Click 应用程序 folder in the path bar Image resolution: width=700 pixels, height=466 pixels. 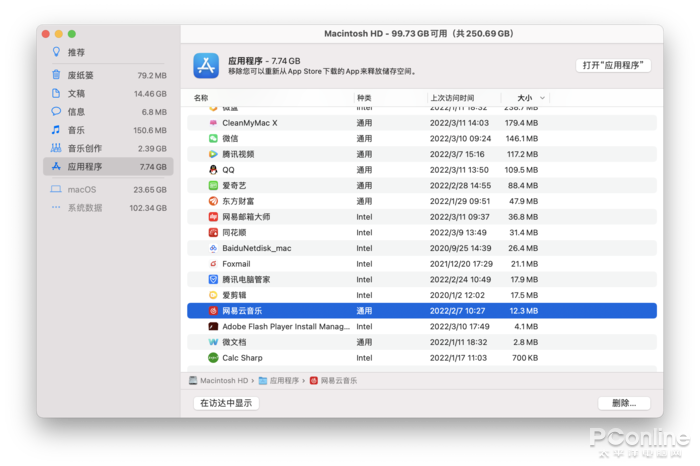[x=279, y=380]
